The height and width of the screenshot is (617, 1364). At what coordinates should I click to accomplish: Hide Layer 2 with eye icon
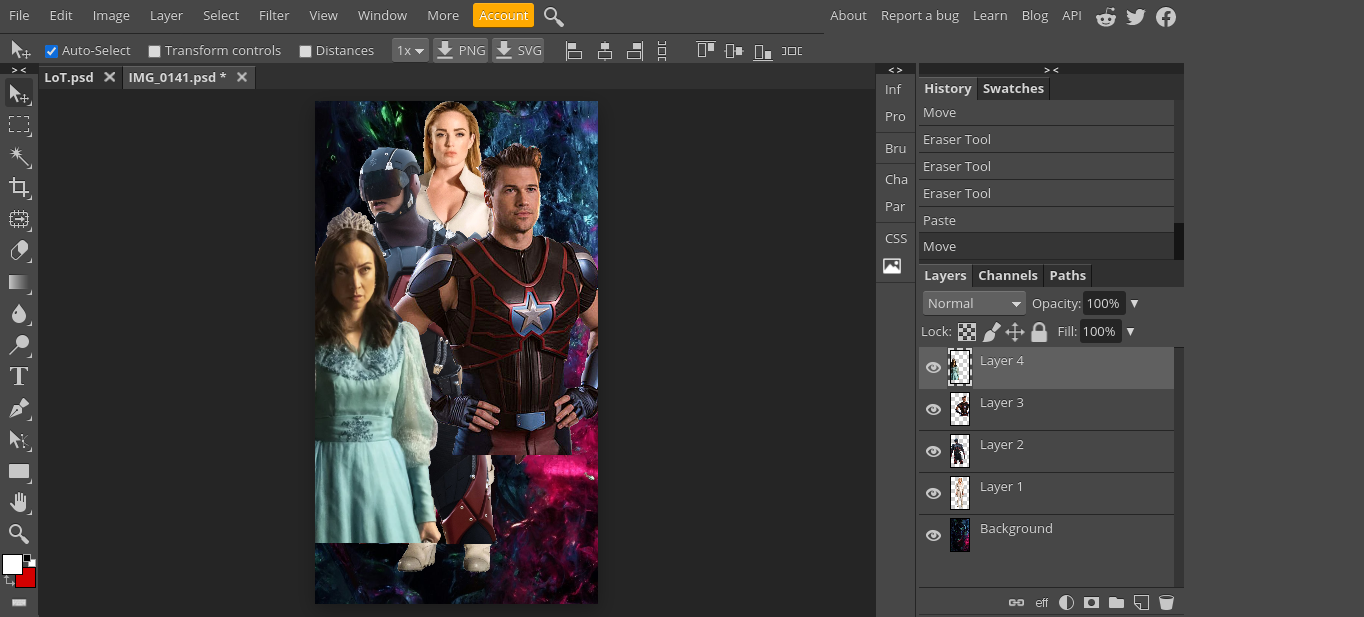click(x=933, y=452)
